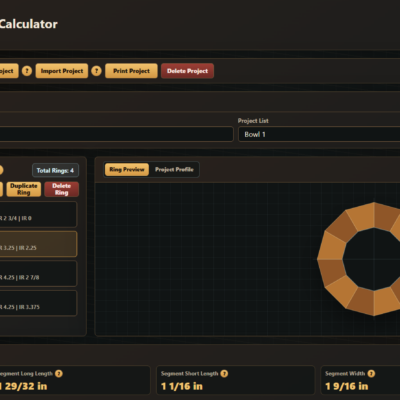Open help icon next to Segment Short Length

tap(224, 374)
